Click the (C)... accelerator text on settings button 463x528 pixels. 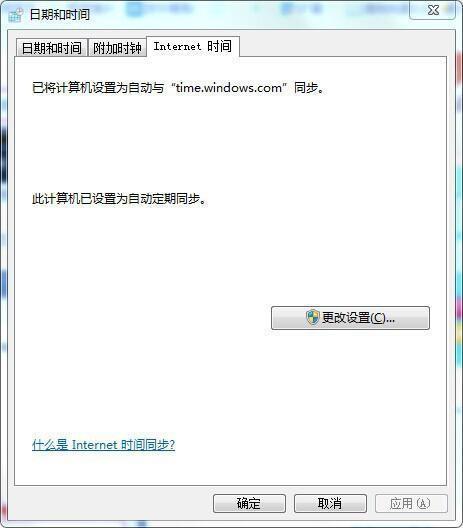383,318
